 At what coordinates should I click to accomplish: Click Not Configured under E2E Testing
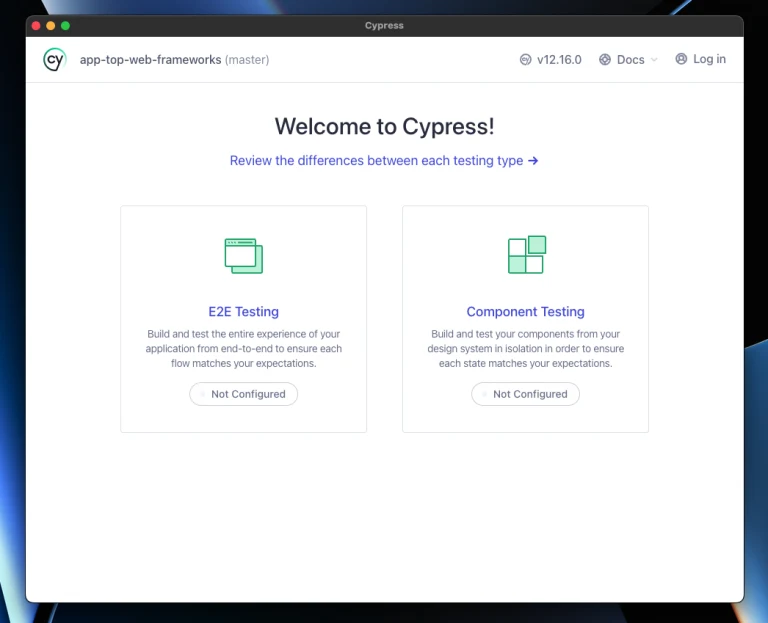click(243, 394)
